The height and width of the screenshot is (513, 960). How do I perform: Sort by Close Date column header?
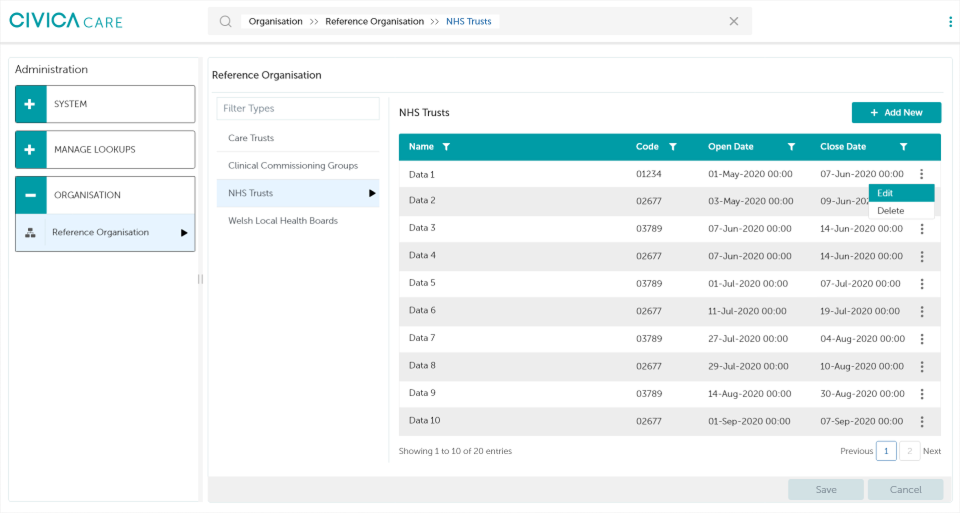[843, 147]
